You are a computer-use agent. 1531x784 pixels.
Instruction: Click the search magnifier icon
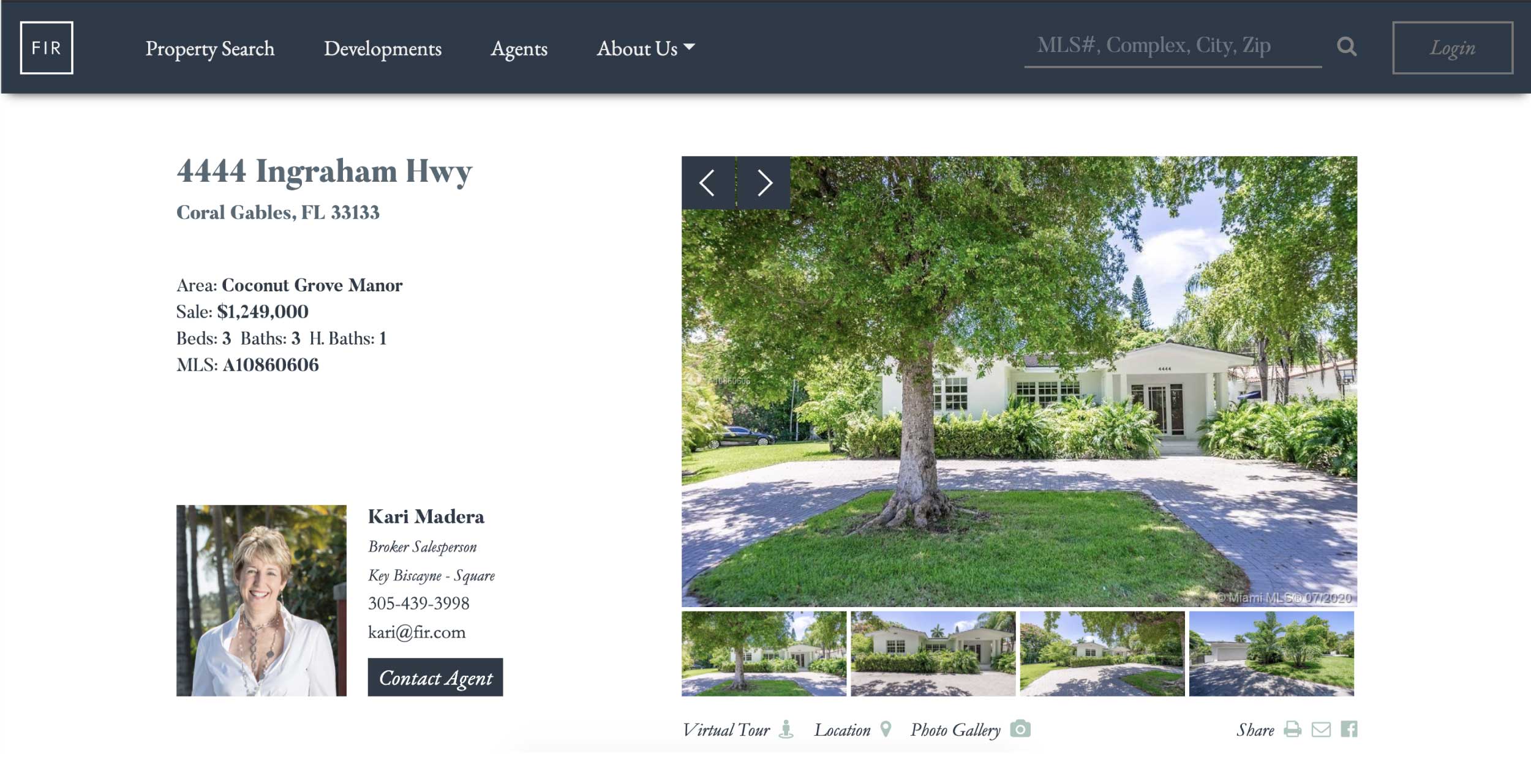(1346, 46)
